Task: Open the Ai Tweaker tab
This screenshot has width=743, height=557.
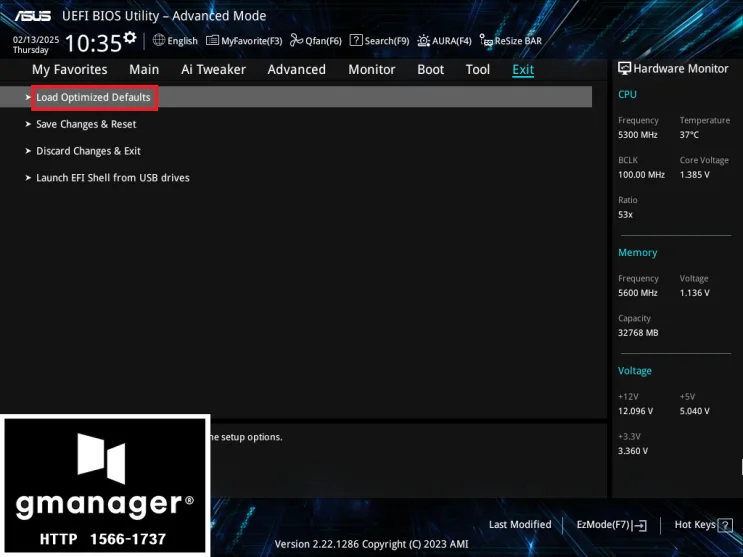Action: point(213,70)
